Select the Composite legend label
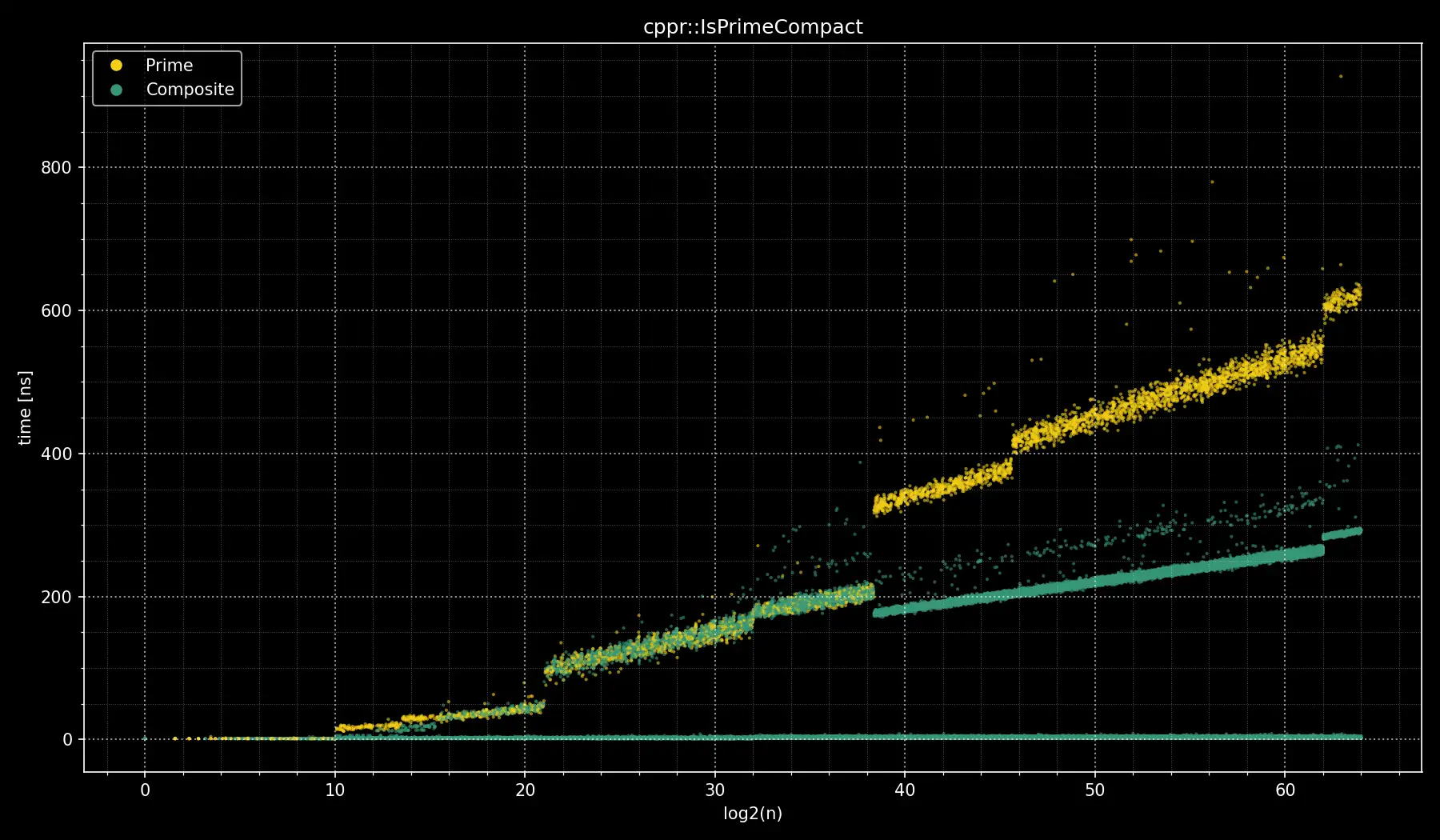 tap(190, 90)
